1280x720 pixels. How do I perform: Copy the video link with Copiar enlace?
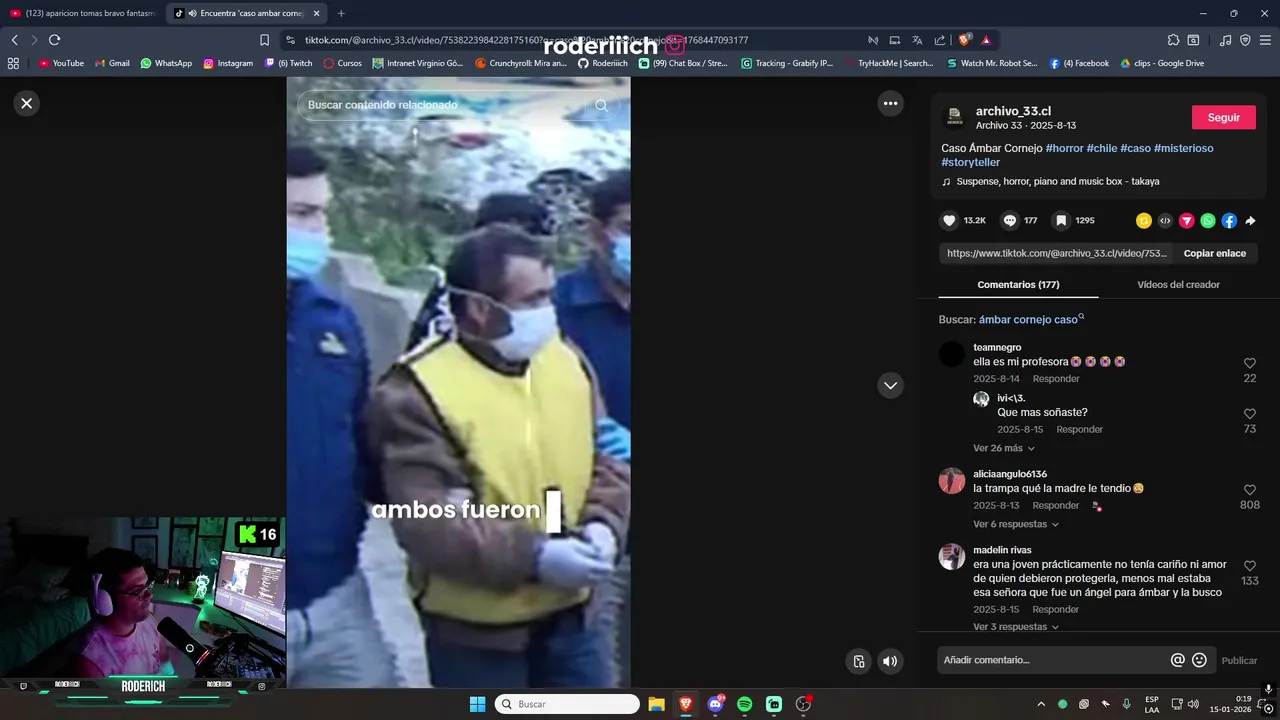1214,253
